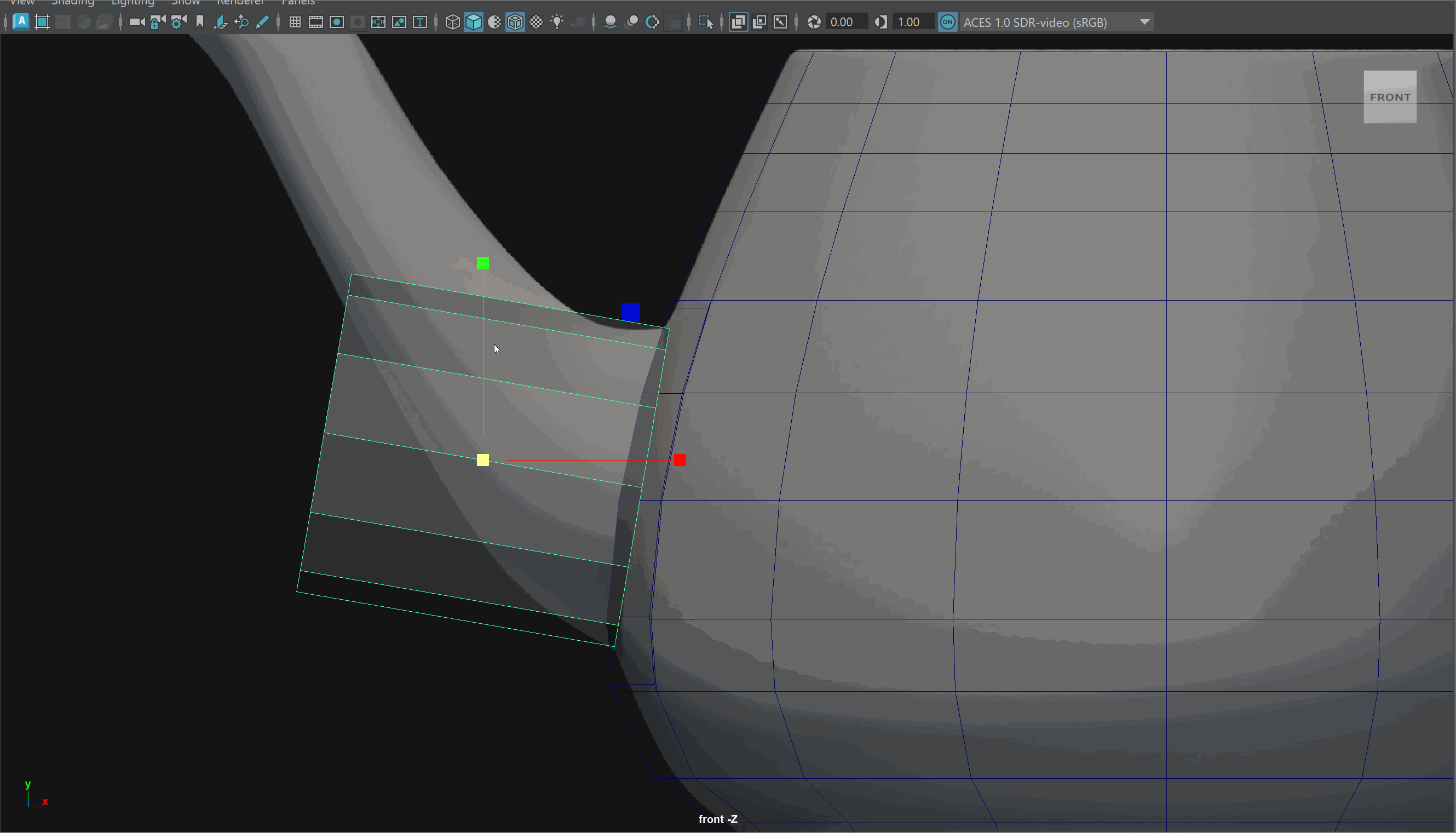Toggle color management ON button

coord(948,22)
